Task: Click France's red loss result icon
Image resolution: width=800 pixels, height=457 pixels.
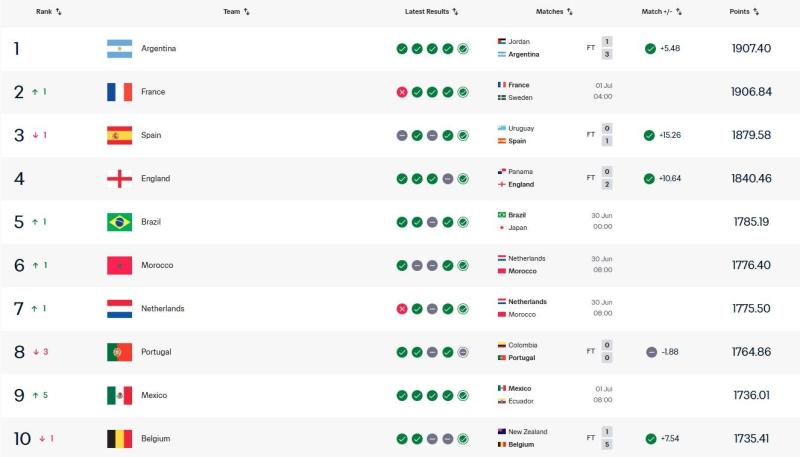Action: pyautogui.click(x=402, y=92)
